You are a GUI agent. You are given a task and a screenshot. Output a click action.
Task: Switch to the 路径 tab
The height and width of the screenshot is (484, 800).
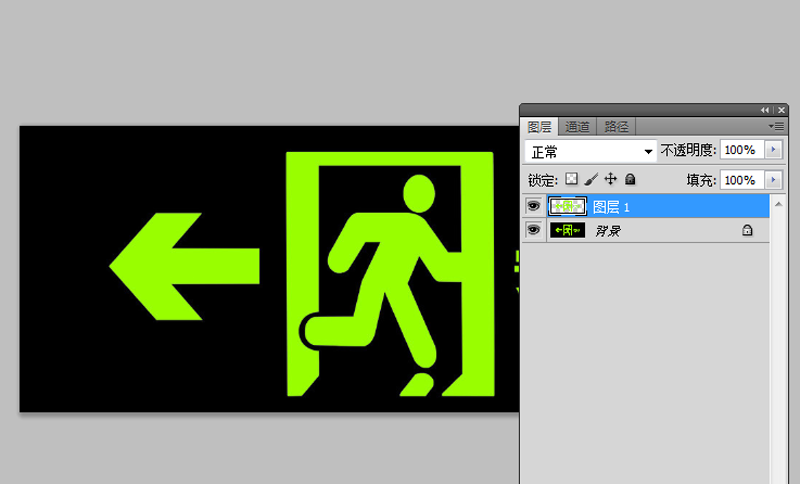(616, 126)
